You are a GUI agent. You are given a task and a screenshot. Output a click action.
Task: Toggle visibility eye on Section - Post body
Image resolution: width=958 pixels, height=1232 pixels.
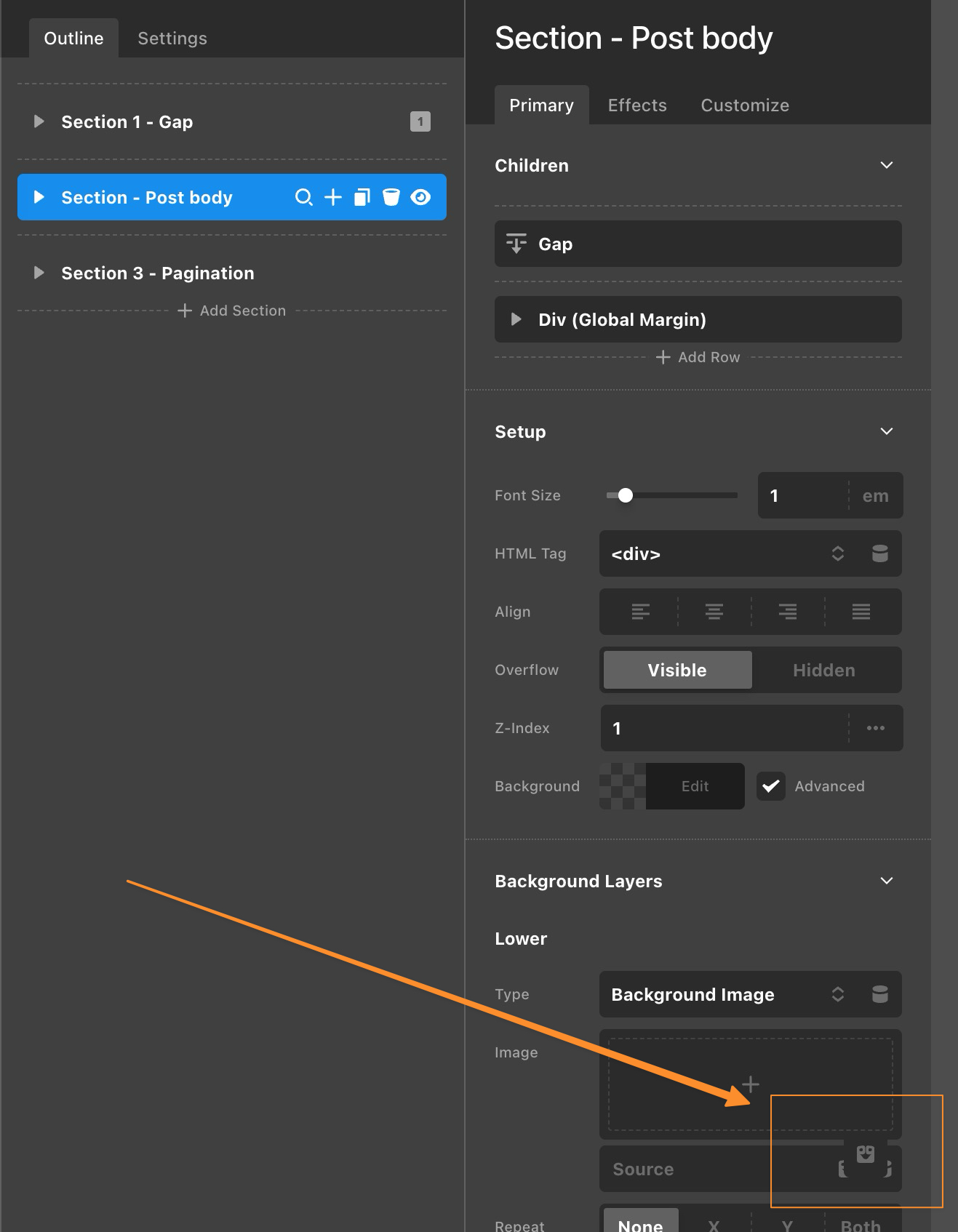click(x=420, y=197)
